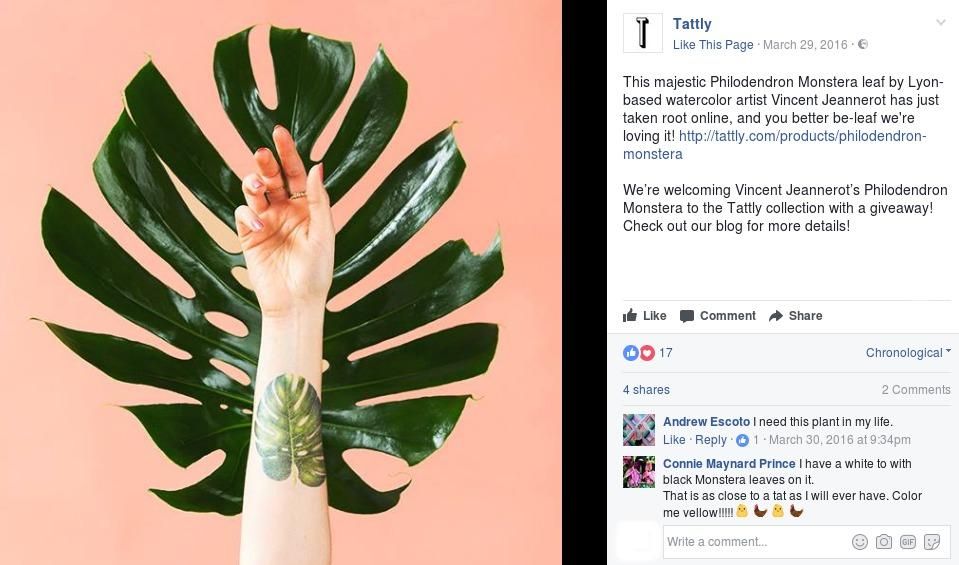This screenshot has height=565, width=959.
Task: Open the monstera leaf photo
Action: (281, 282)
